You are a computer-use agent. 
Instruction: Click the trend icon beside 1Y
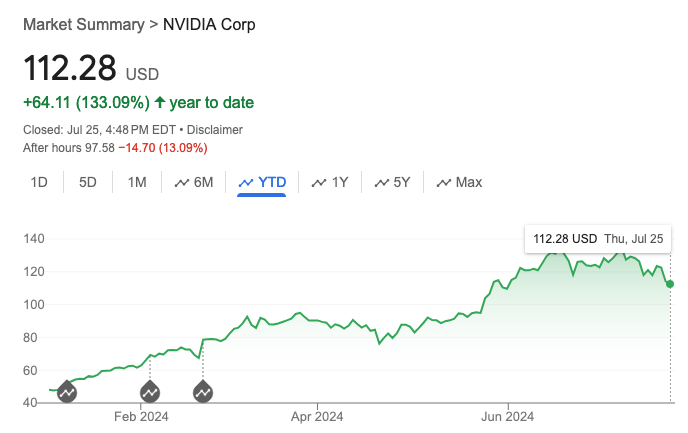[319, 183]
